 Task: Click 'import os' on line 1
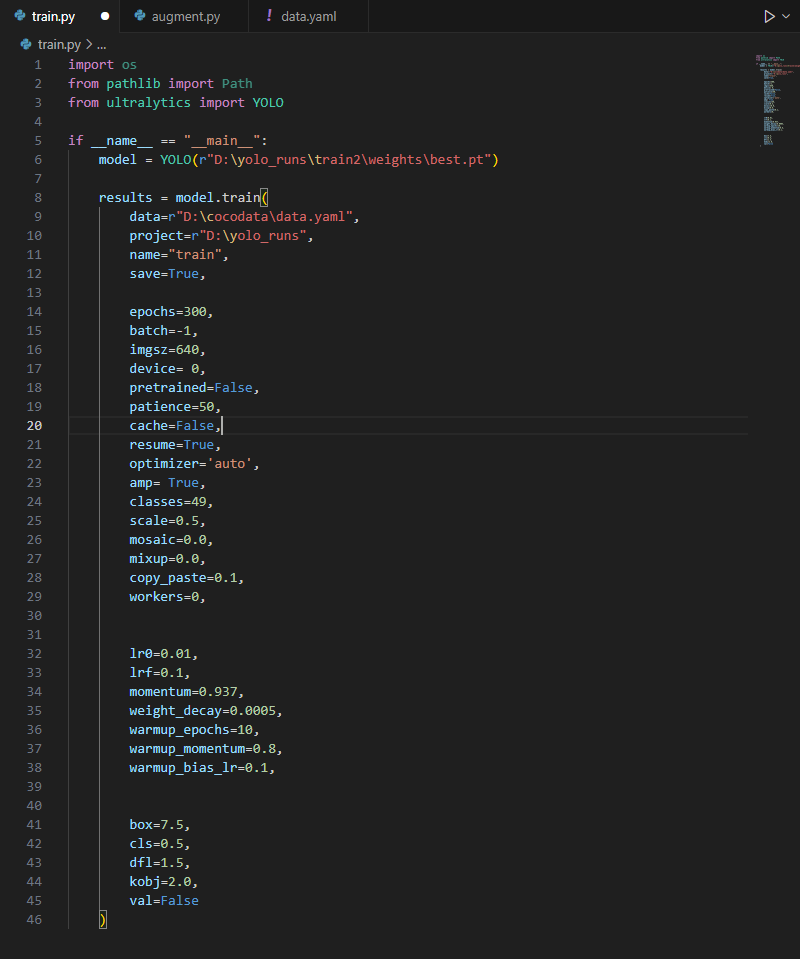pos(102,65)
